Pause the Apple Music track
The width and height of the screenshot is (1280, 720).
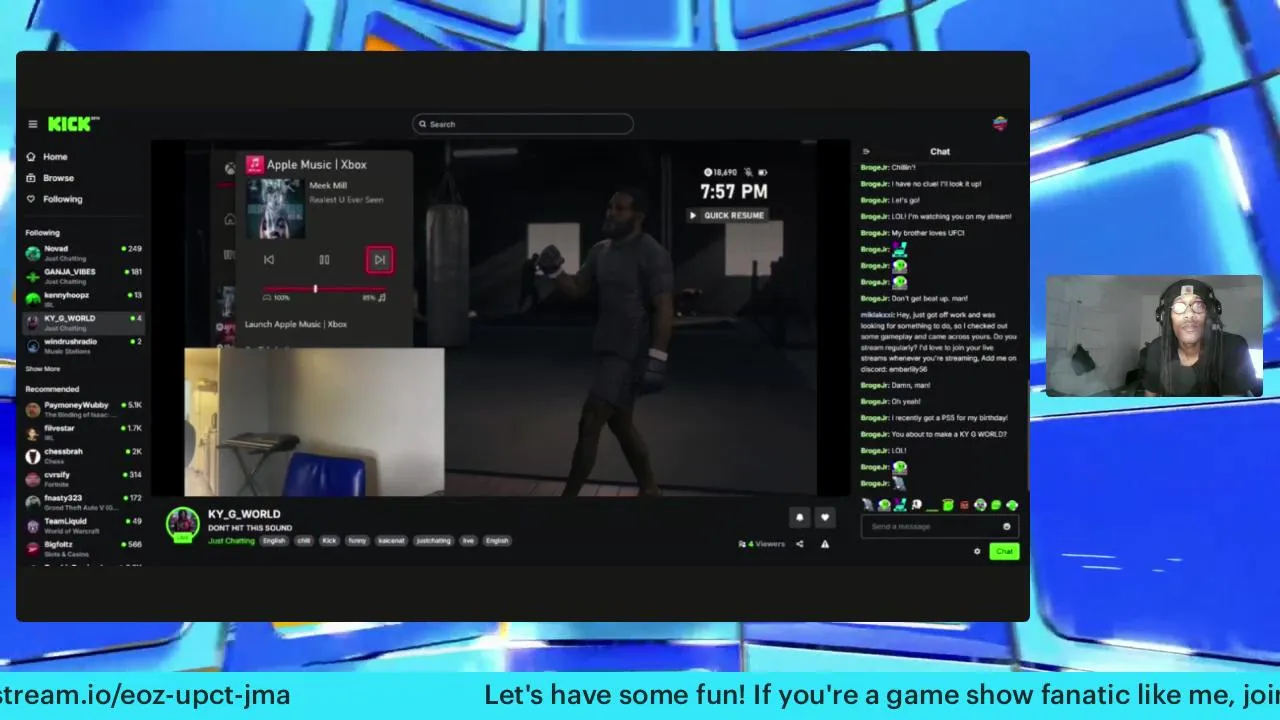click(324, 260)
